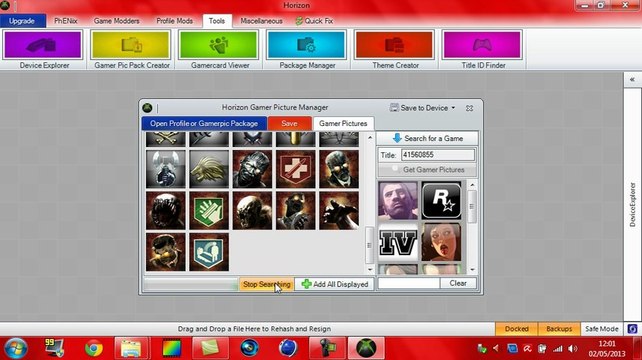Viewport: 642px width, 360px height.
Task: Select the zombie with glowing eyes gamerpic
Action: point(339,169)
